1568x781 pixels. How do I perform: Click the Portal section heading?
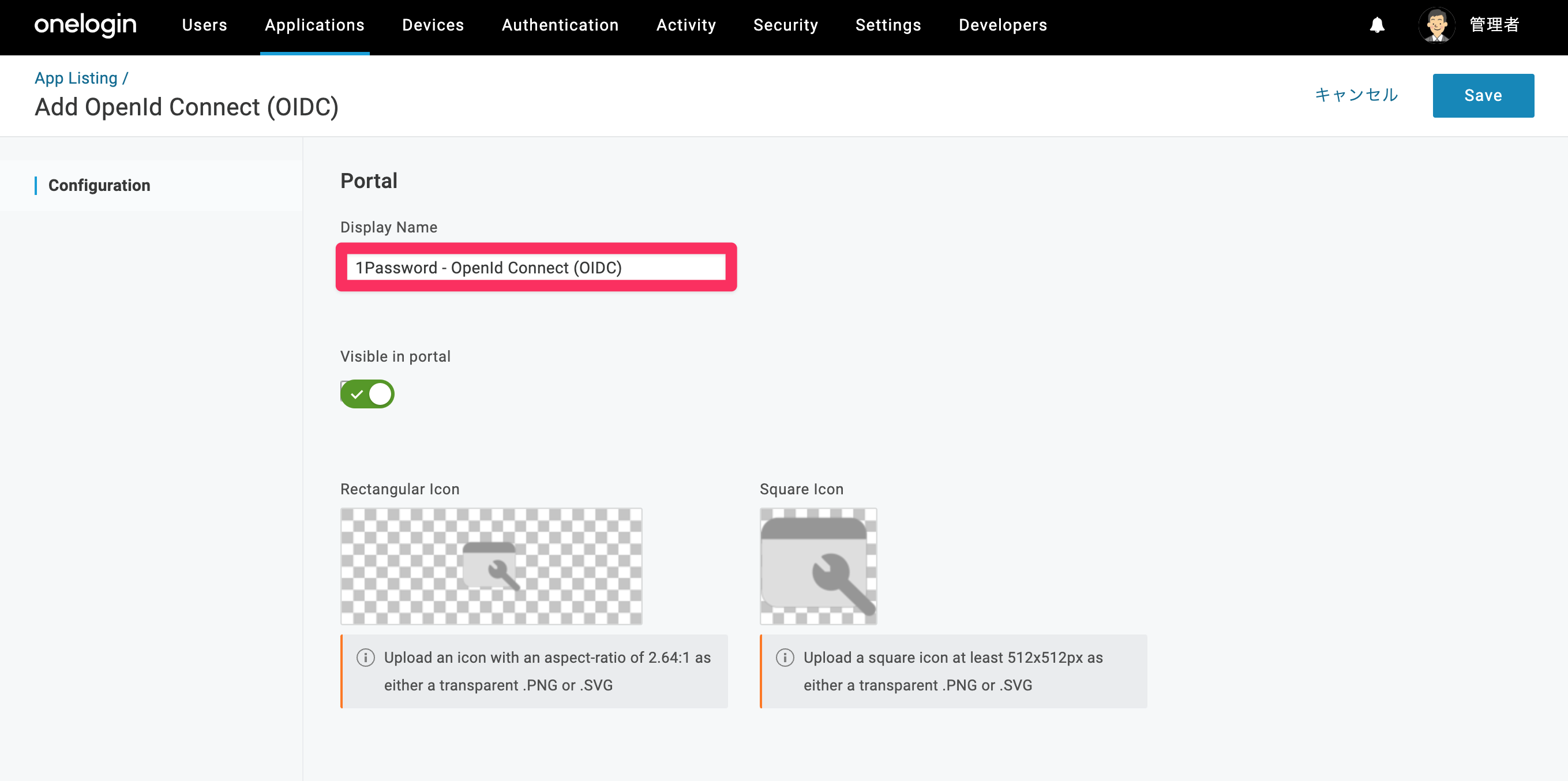[369, 181]
